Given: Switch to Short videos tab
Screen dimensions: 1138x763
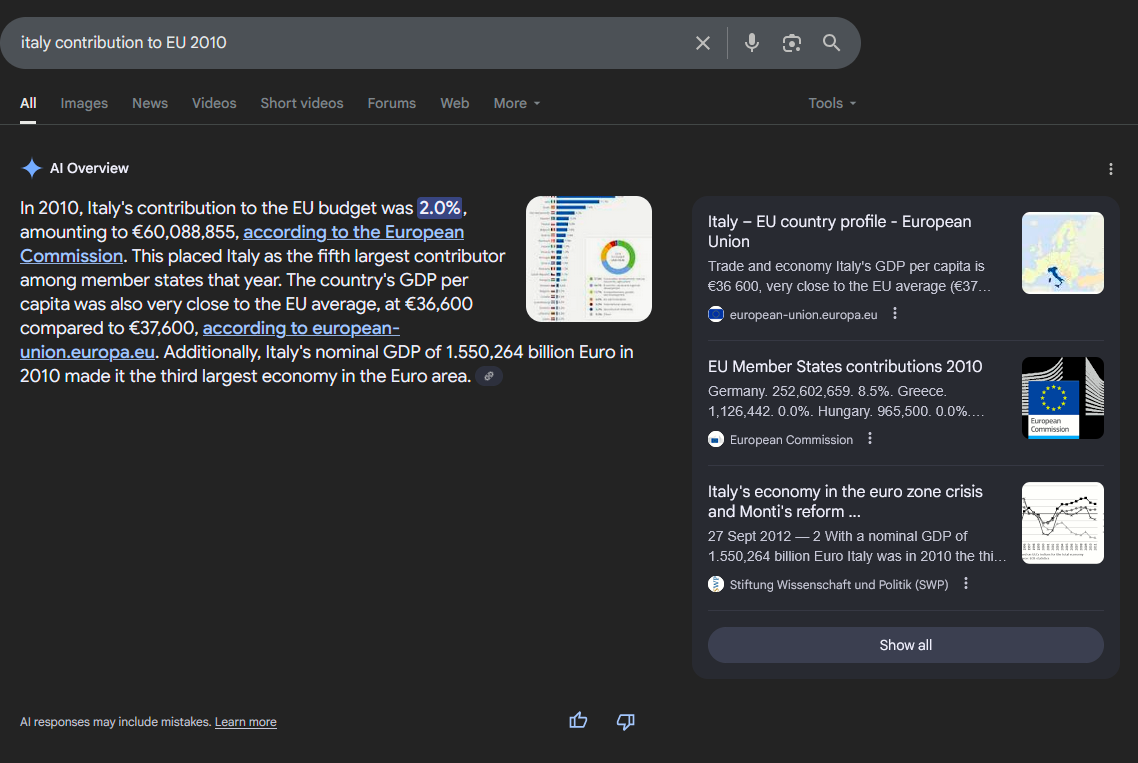Looking at the screenshot, I should (302, 103).
